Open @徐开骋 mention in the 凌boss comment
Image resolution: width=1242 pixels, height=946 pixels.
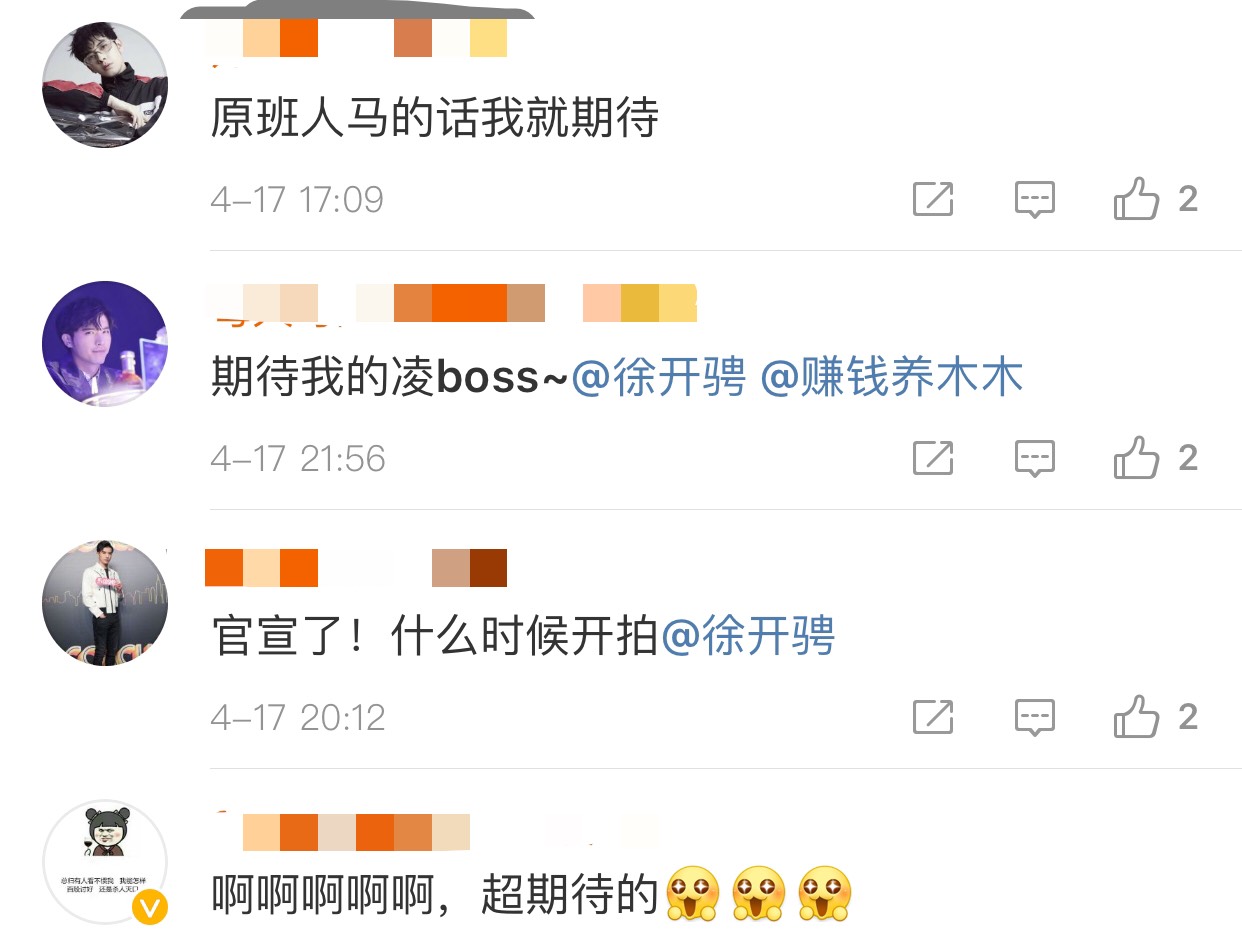(x=659, y=379)
